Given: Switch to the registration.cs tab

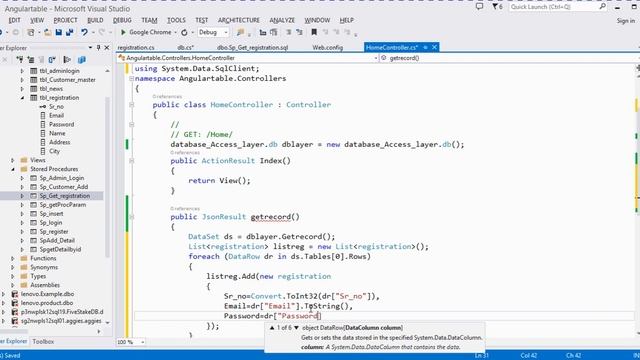Looking at the screenshot, I should [x=136, y=48].
